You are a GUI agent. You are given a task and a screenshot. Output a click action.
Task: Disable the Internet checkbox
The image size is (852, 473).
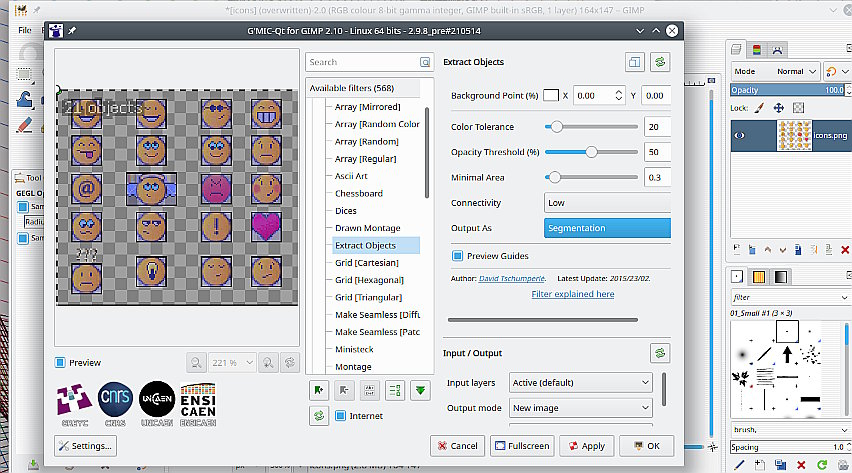[341, 416]
